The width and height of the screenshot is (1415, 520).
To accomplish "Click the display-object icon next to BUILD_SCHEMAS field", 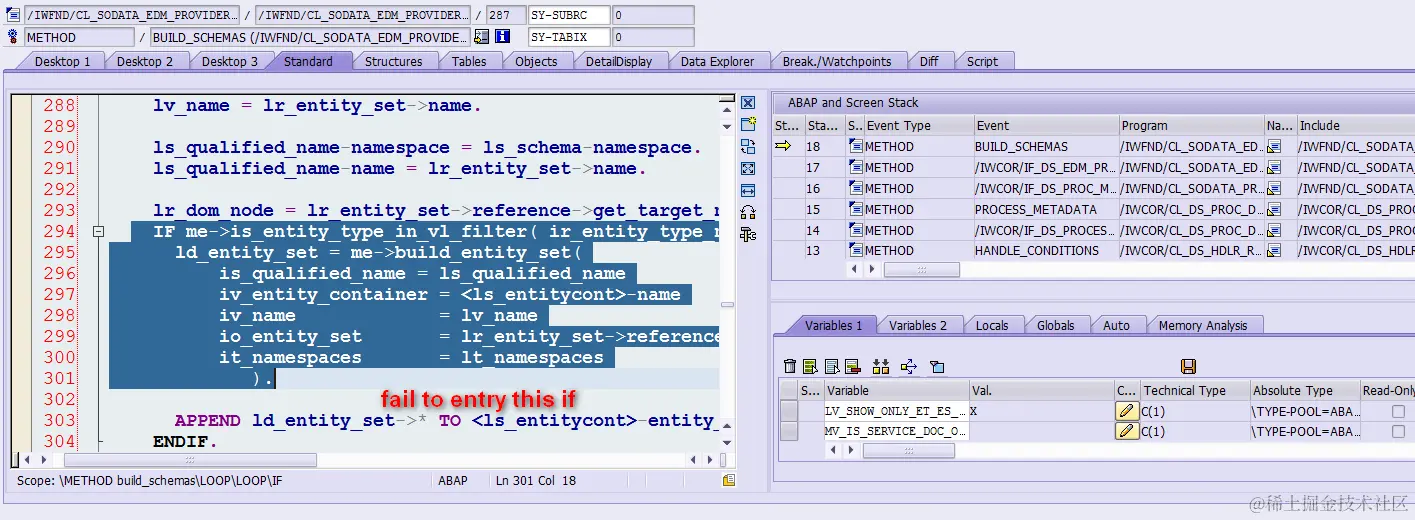I will click(x=482, y=37).
